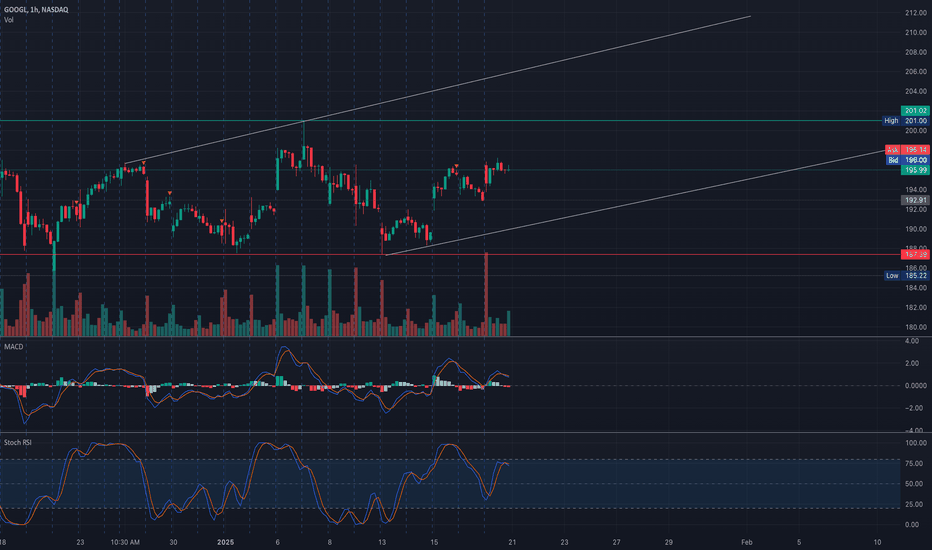Click date 13 on the time axis

click(x=382, y=542)
